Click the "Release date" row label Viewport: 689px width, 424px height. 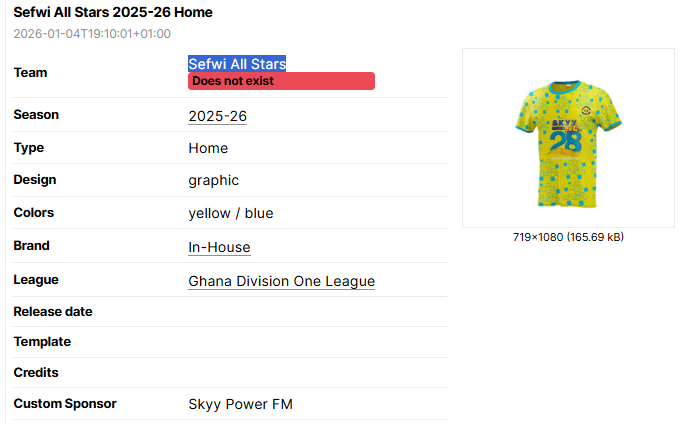[x=53, y=312]
